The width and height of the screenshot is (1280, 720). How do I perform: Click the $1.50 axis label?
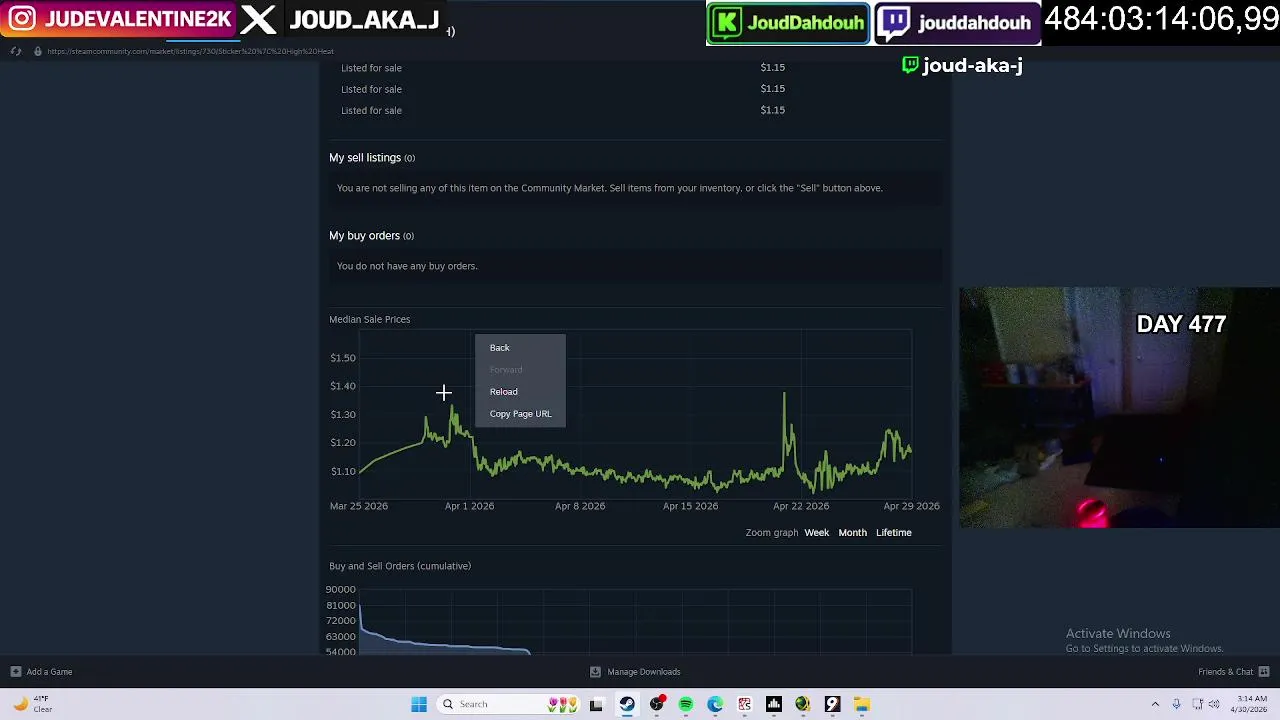point(342,358)
